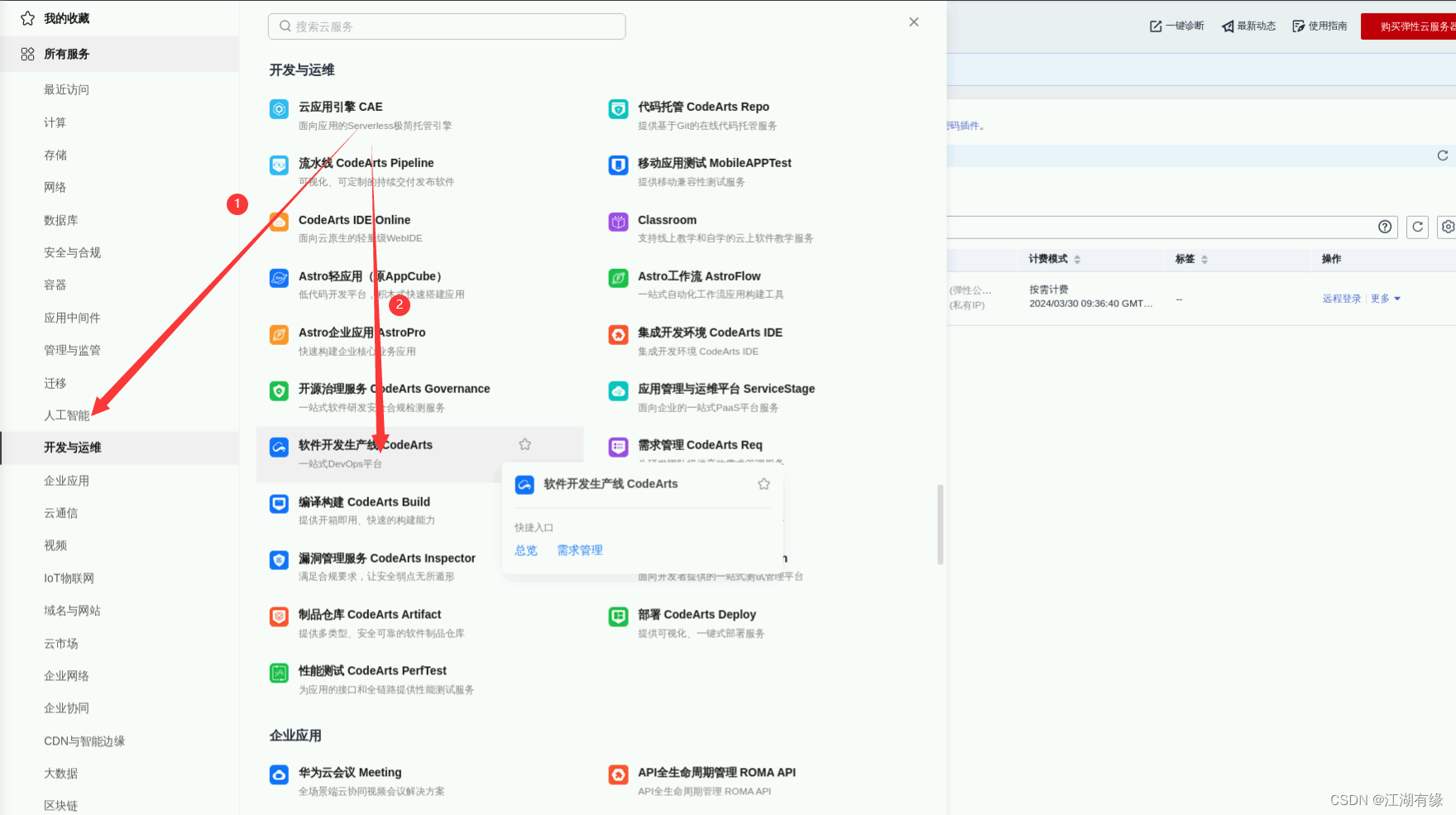The width and height of the screenshot is (1456, 815).
Task: Select the Astro轻应用 icon
Action: (x=280, y=278)
